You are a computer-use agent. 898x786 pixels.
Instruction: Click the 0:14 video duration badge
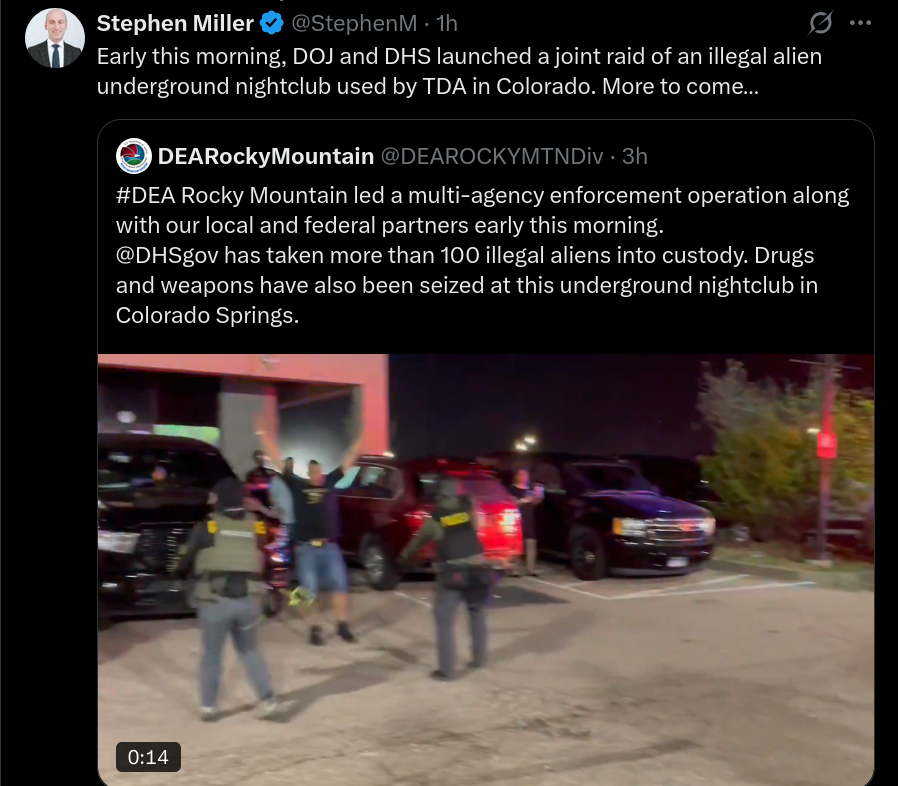click(x=148, y=757)
